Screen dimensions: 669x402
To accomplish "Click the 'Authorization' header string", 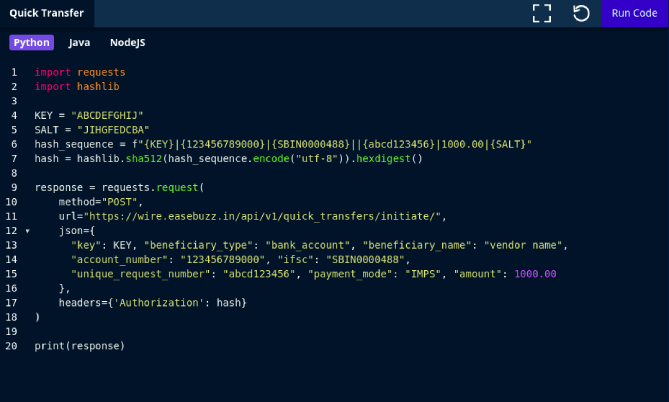I will click(x=157, y=302).
